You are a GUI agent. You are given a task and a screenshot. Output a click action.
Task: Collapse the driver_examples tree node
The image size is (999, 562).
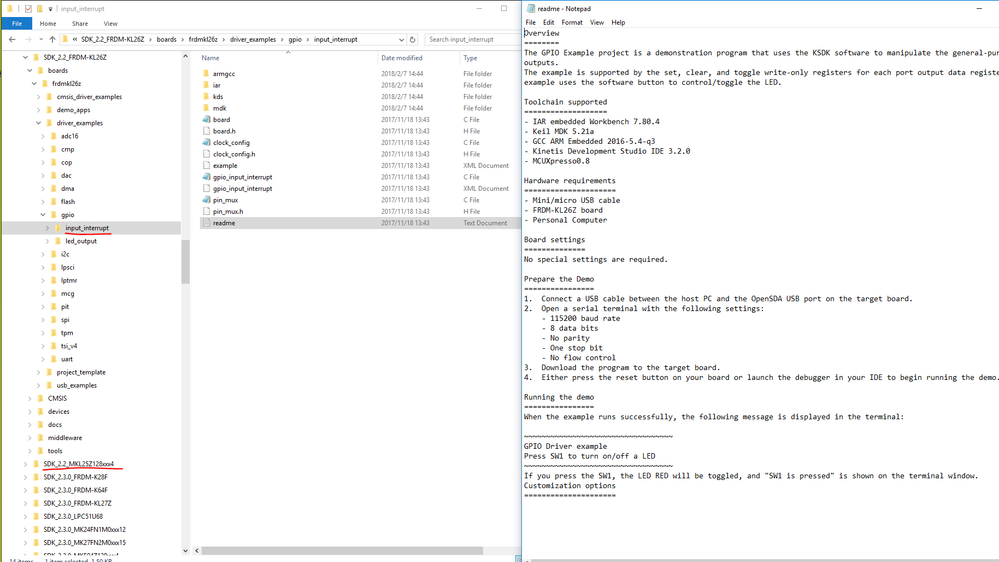tap(39, 123)
